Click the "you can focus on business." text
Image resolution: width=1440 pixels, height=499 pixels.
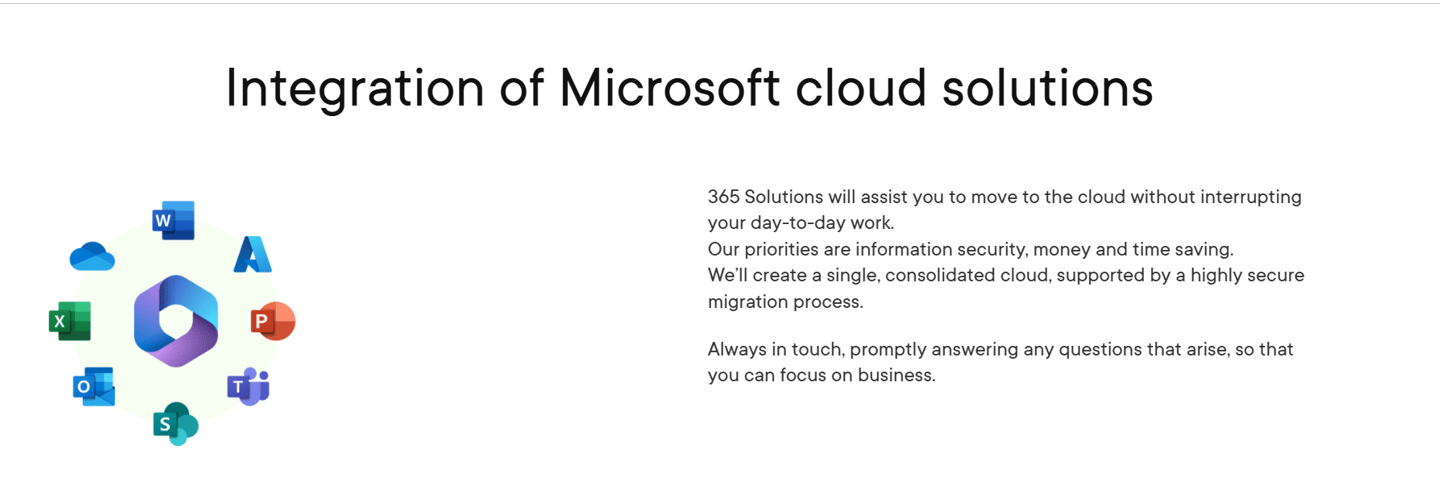(822, 376)
